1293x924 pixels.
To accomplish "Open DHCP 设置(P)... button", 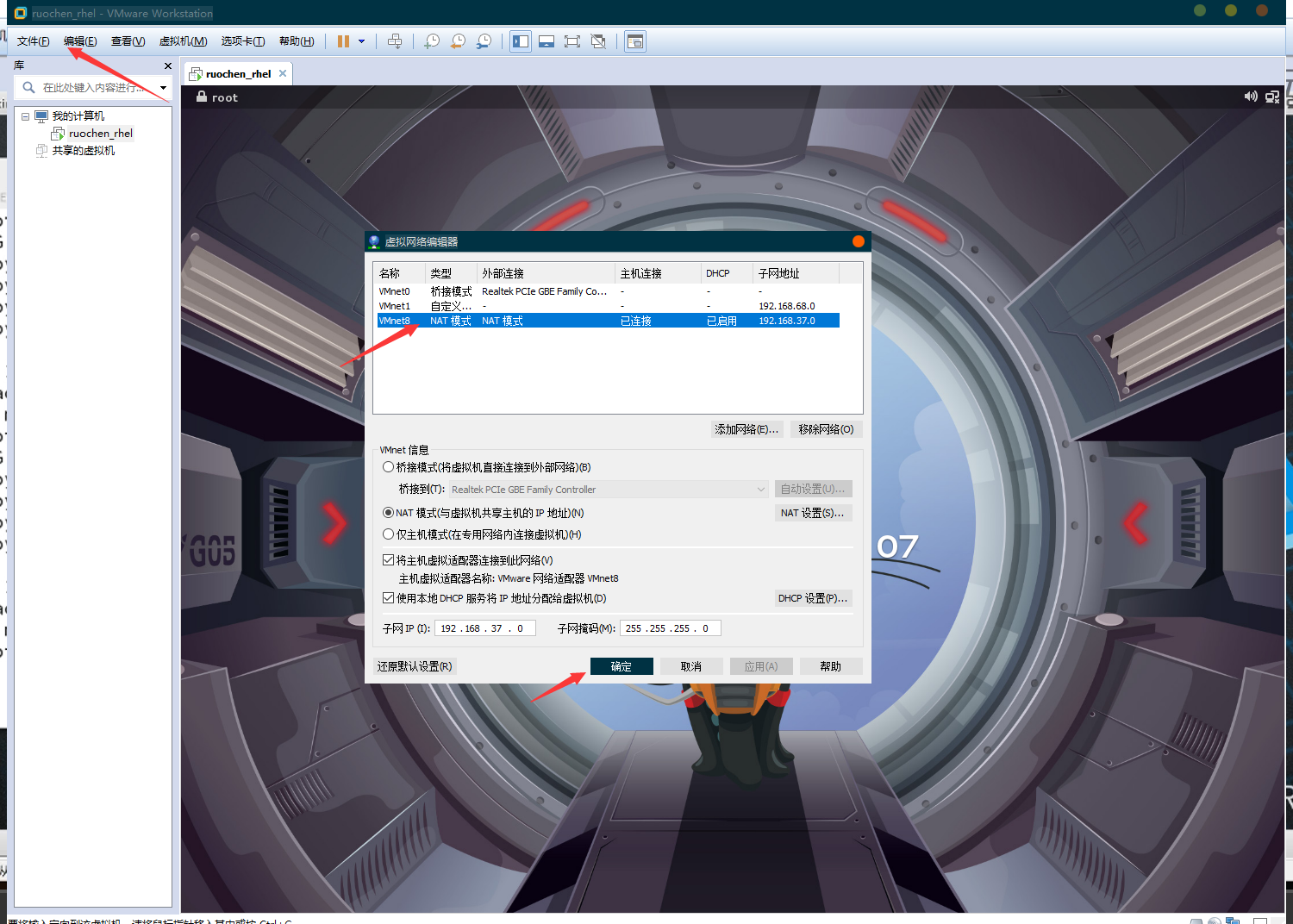I will coord(813,598).
